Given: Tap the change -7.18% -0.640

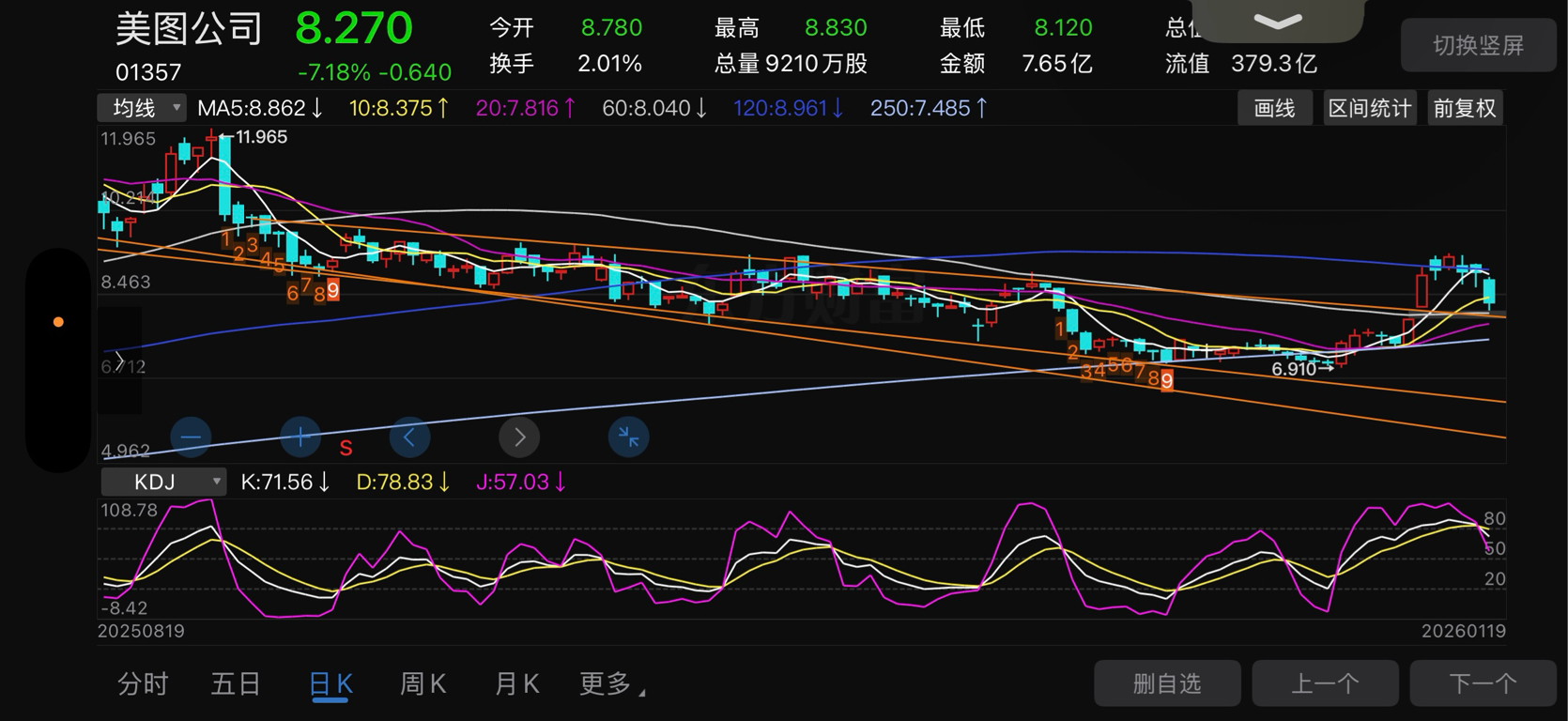Looking at the screenshot, I should tap(375, 72).
